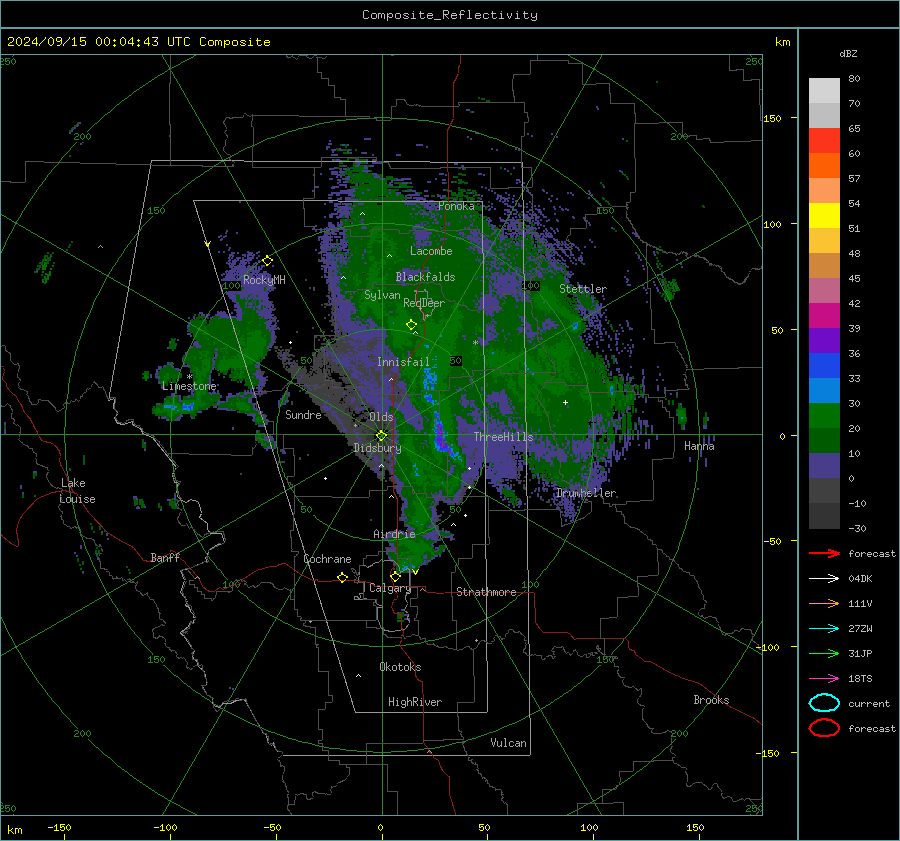
Task: Click the Sylvan label
Action: [x=382, y=295]
